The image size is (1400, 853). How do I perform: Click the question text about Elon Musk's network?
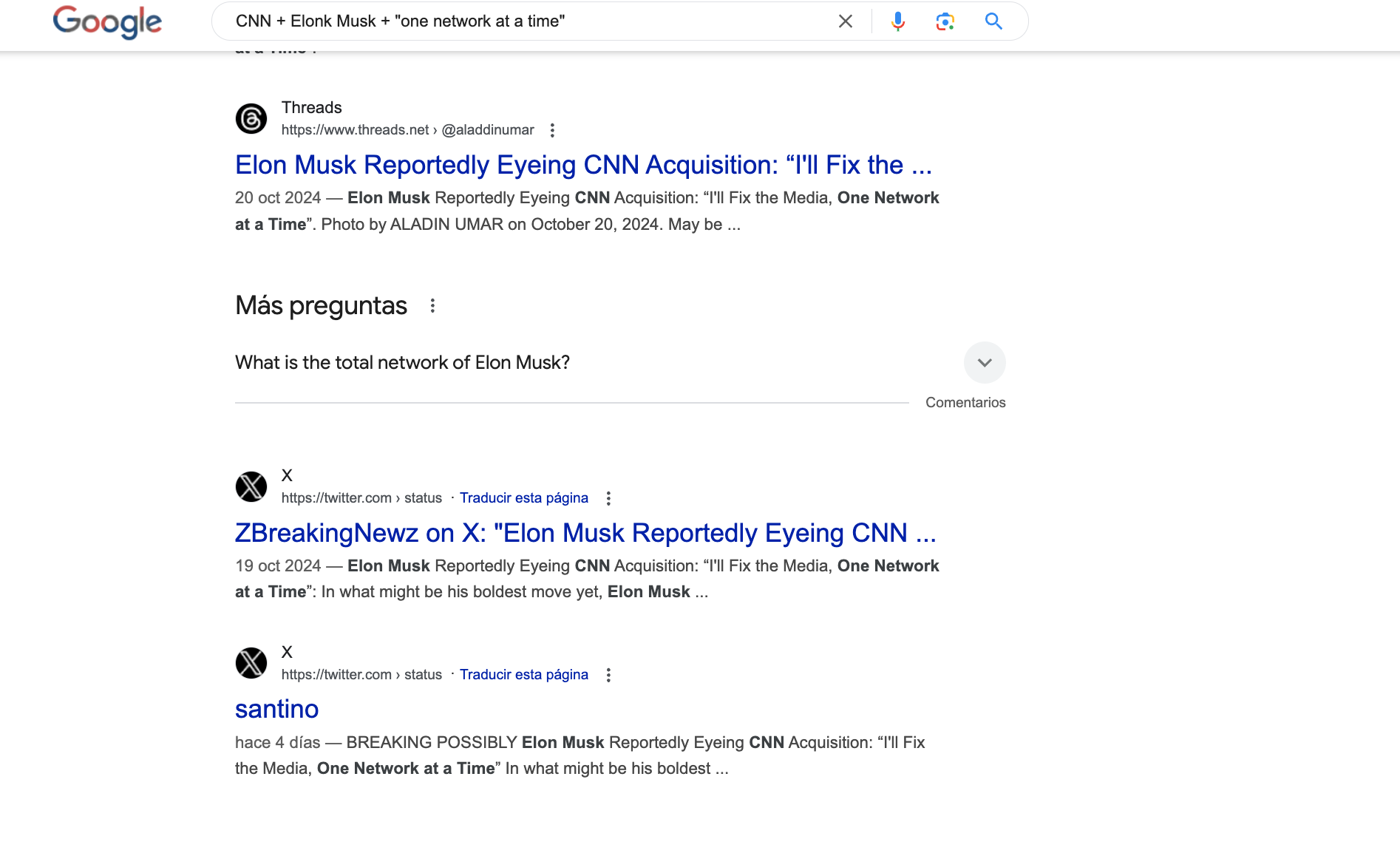pos(402,362)
